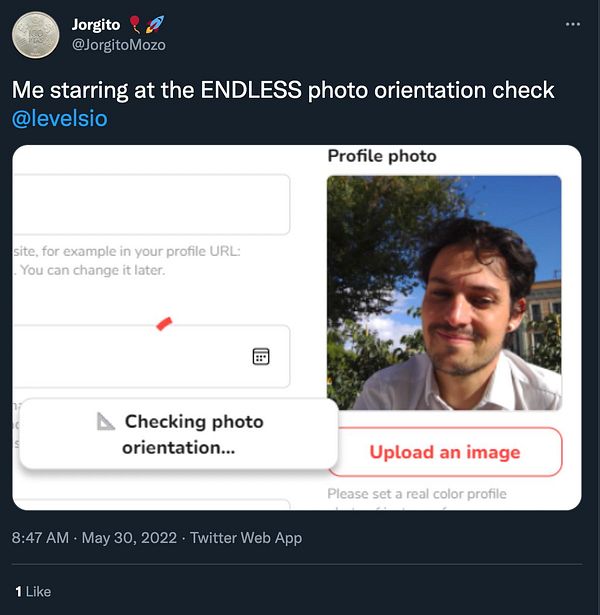Click the calendar icon in the date field

tap(261, 357)
